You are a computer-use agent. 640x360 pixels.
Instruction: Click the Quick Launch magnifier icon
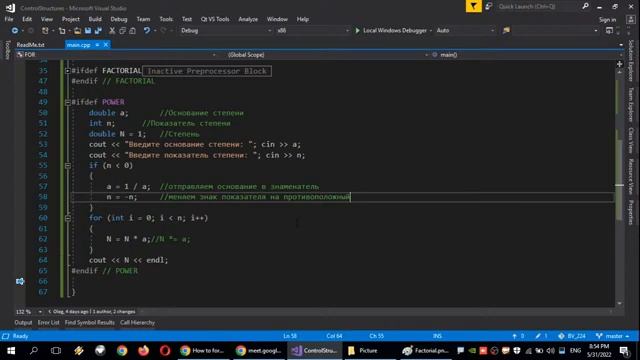click(x=585, y=7)
